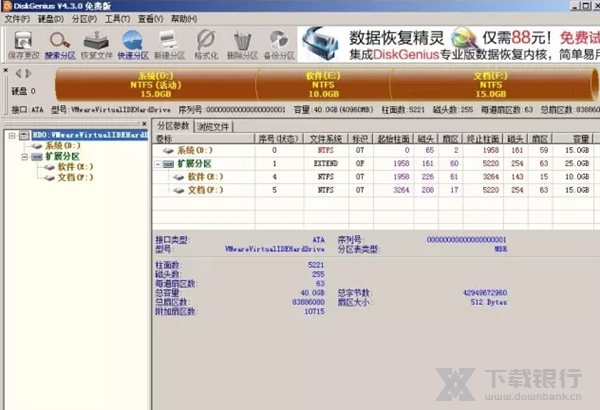Select 文档(F:) in the left tree
Screen dimensions: 600x410
(x=75, y=177)
